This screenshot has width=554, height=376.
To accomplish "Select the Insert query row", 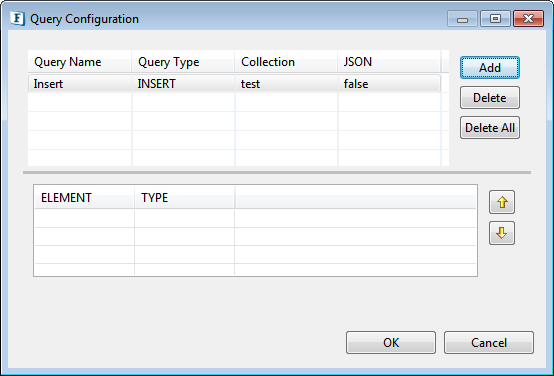I will [x=234, y=84].
